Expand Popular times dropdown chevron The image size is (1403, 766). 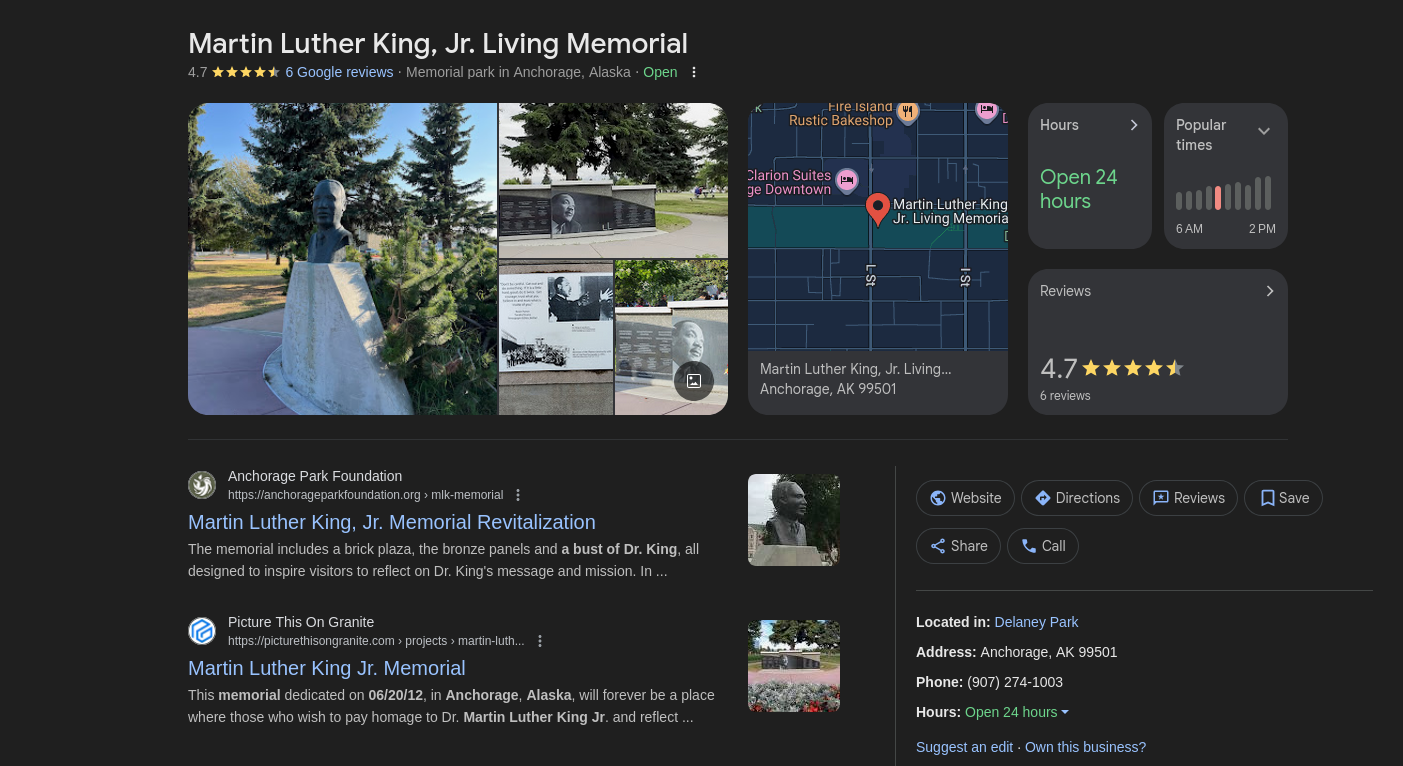pyautogui.click(x=1264, y=131)
